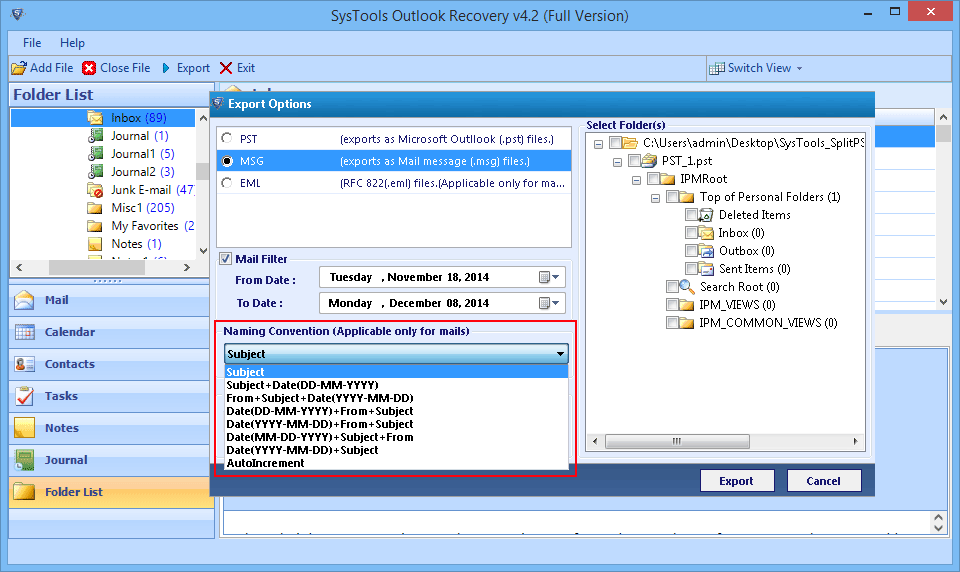Switch to the Contacts section label
The height and width of the screenshot is (572, 960).
click(70, 364)
